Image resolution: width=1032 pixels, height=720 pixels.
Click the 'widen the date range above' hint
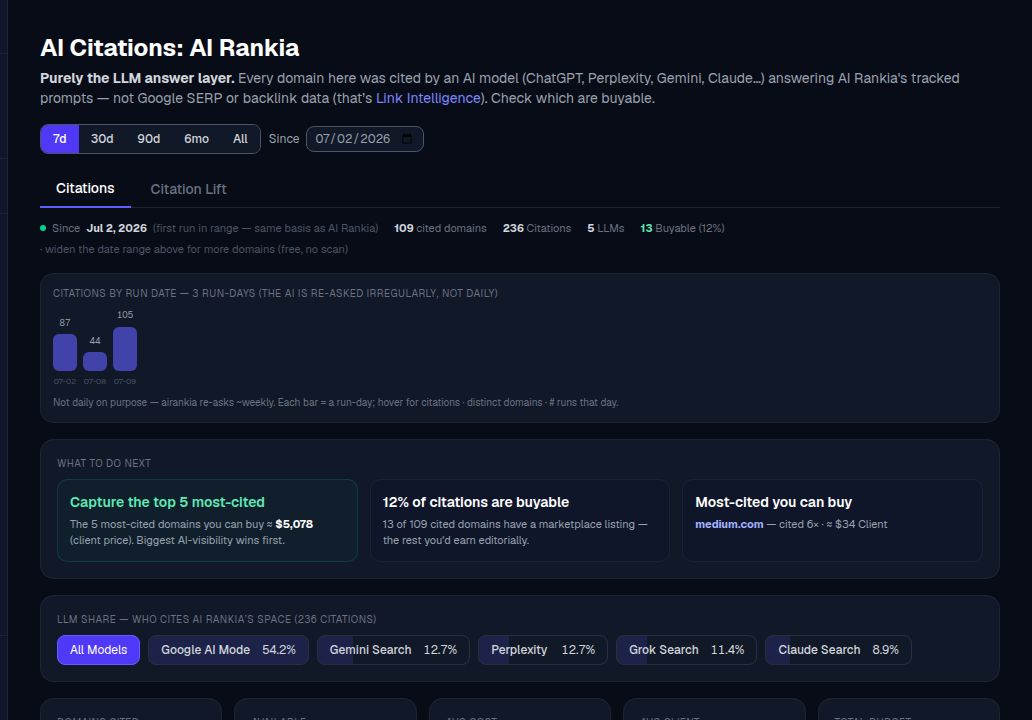194,249
